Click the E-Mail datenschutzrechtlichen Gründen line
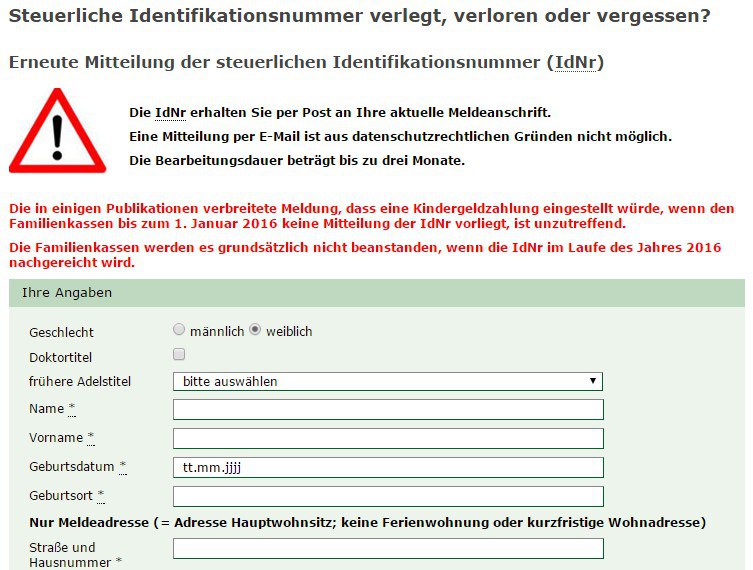The width and height of the screenshot is (753, 570). [401, 137]
